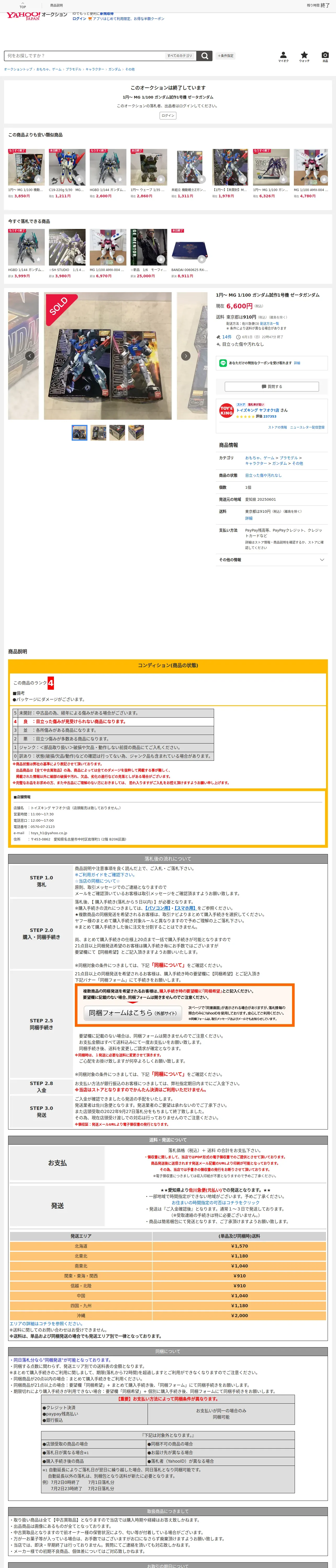Select the third photo thumbnail under gallery
Viewport: 336px width, 1568px height.
point(117,433)
